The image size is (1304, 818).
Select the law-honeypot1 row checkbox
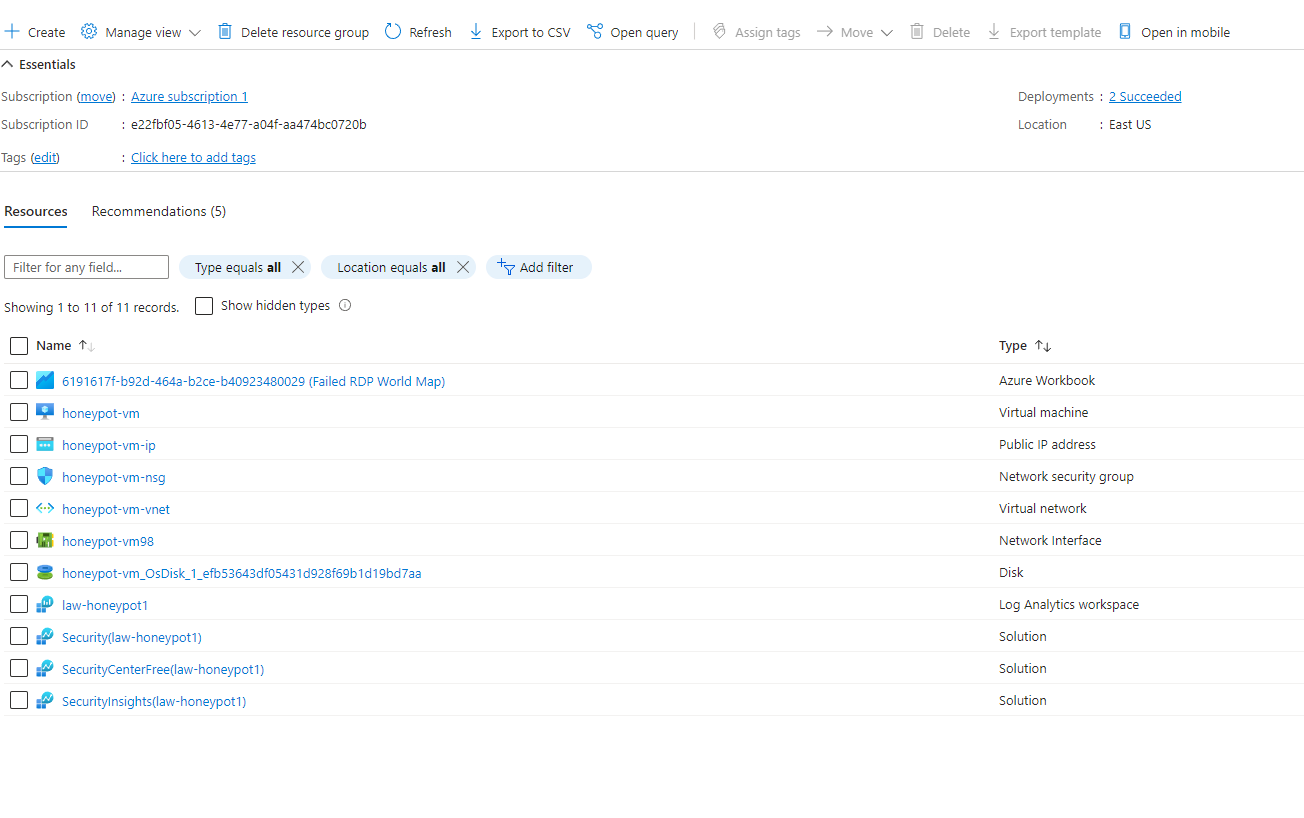pos(19,604)
